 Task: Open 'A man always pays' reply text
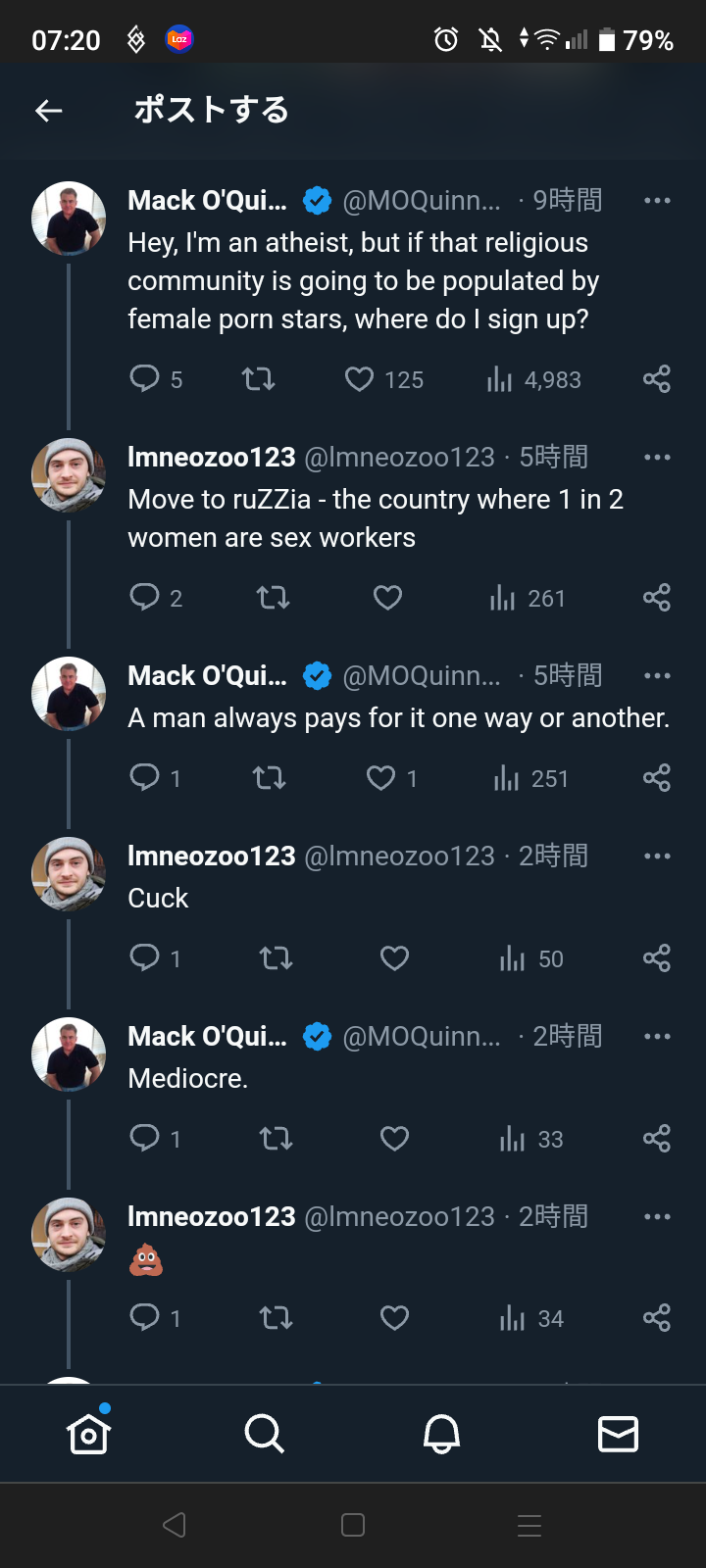coord(398,718)
